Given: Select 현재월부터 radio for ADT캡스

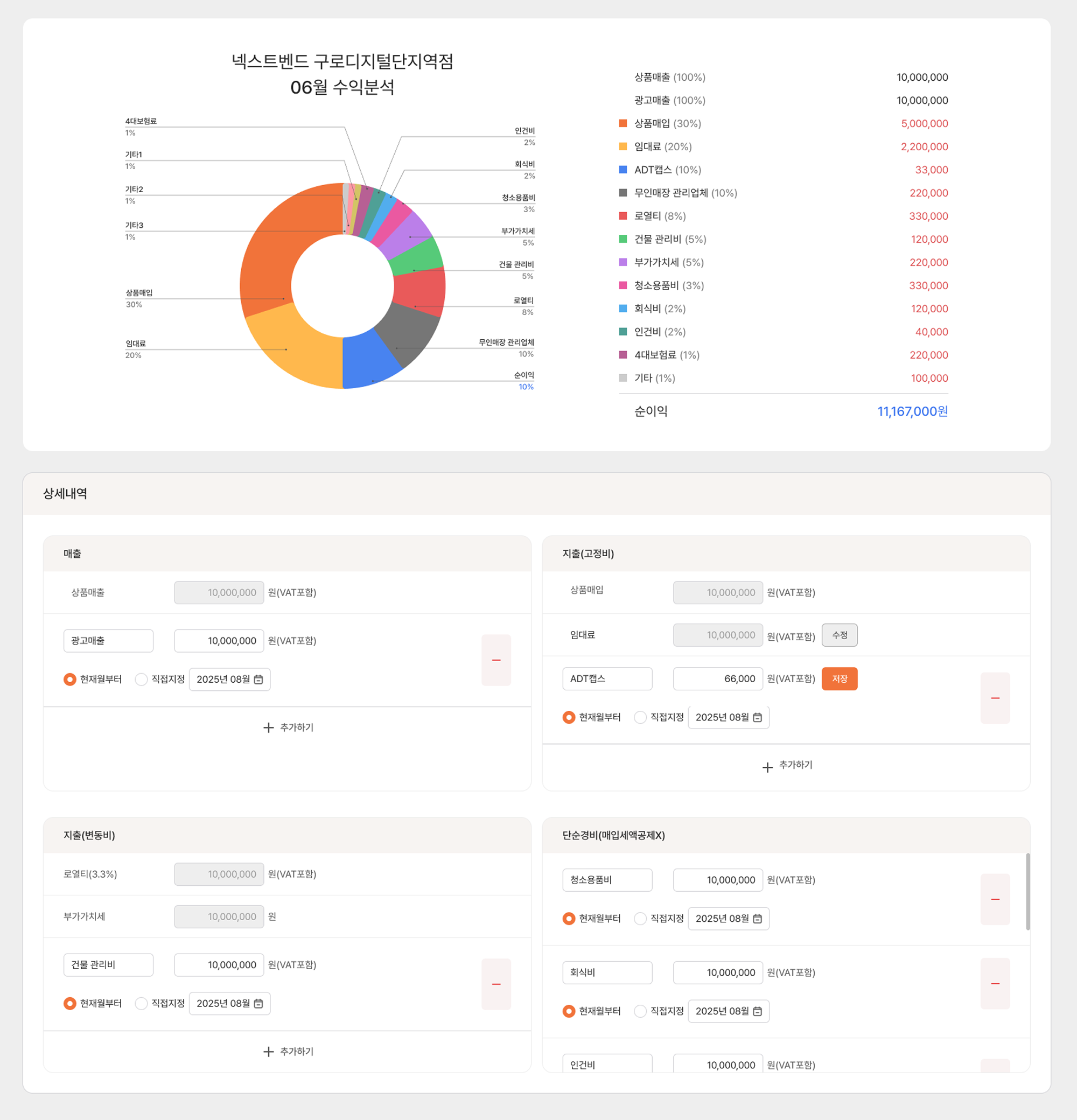Looking at the screenshot, I should click(569, 717).
